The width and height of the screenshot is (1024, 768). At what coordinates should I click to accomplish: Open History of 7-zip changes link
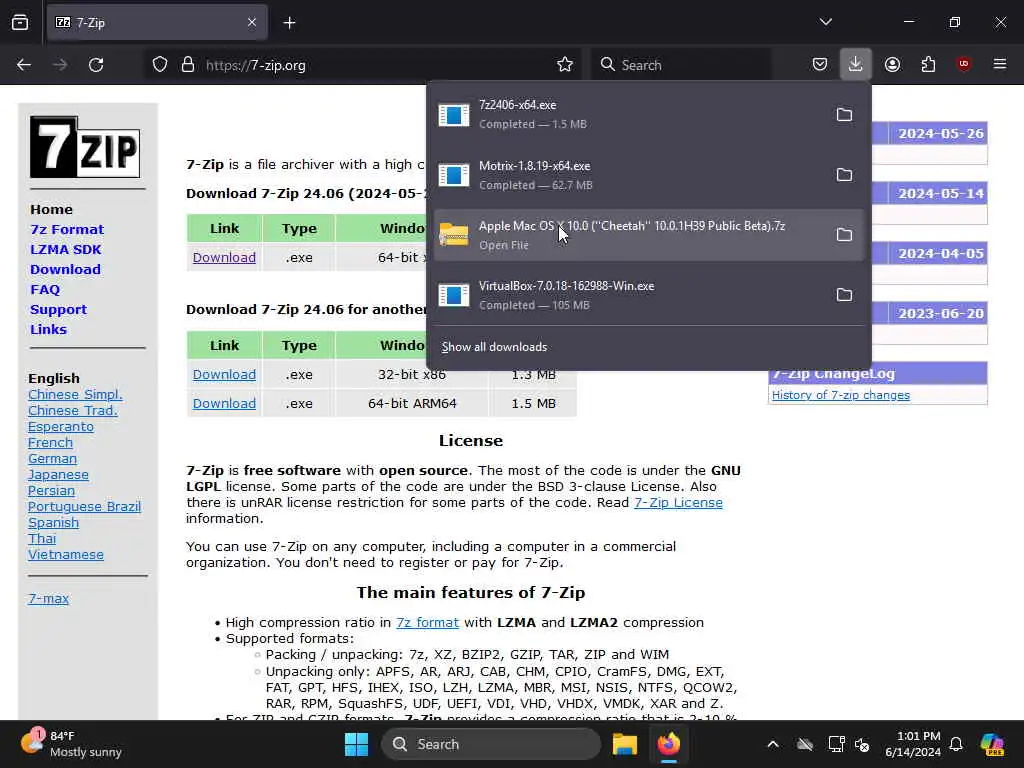(840, 394)
